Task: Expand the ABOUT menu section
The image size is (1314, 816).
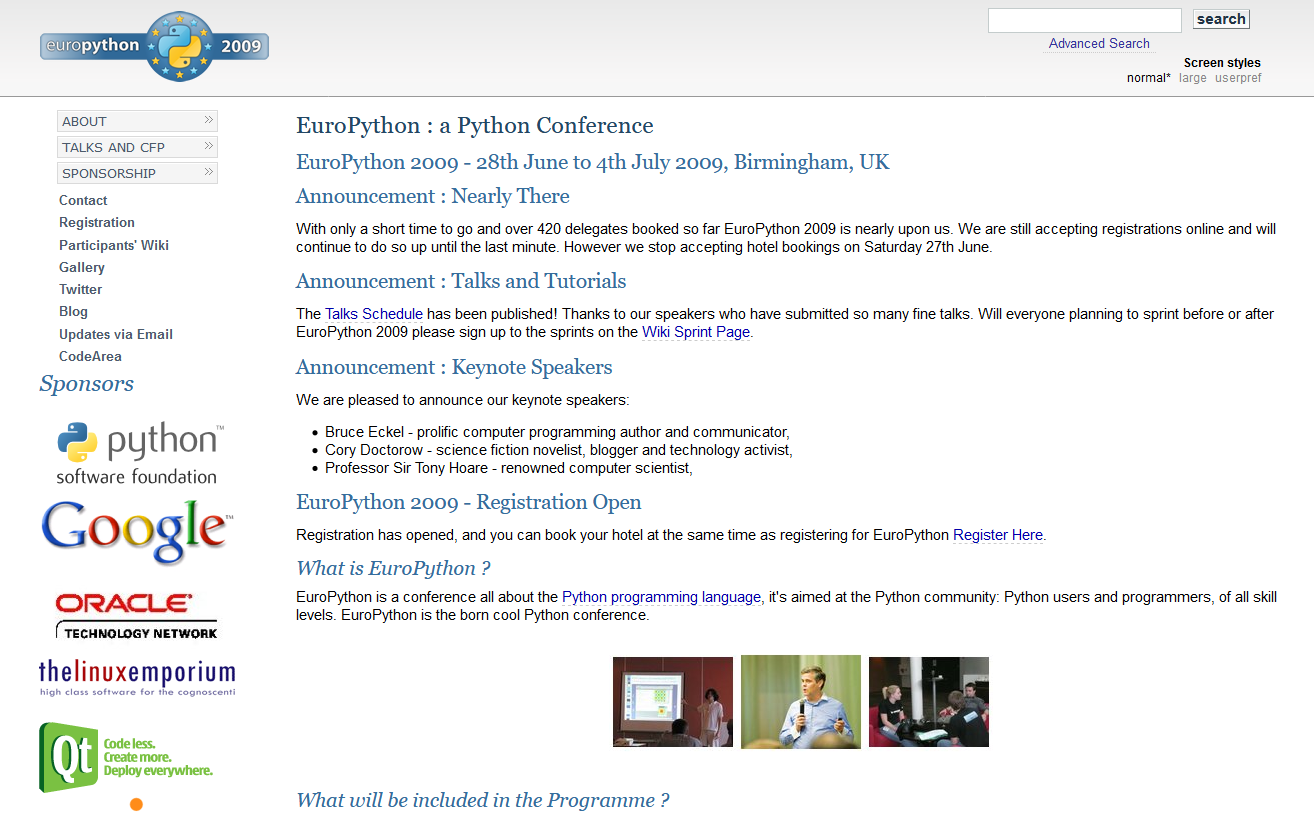Action: (x=137, y=121)
